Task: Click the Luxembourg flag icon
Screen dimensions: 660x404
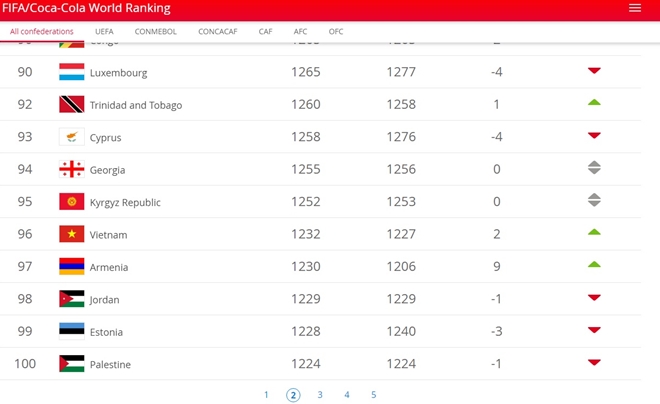Action: [72, 72]
